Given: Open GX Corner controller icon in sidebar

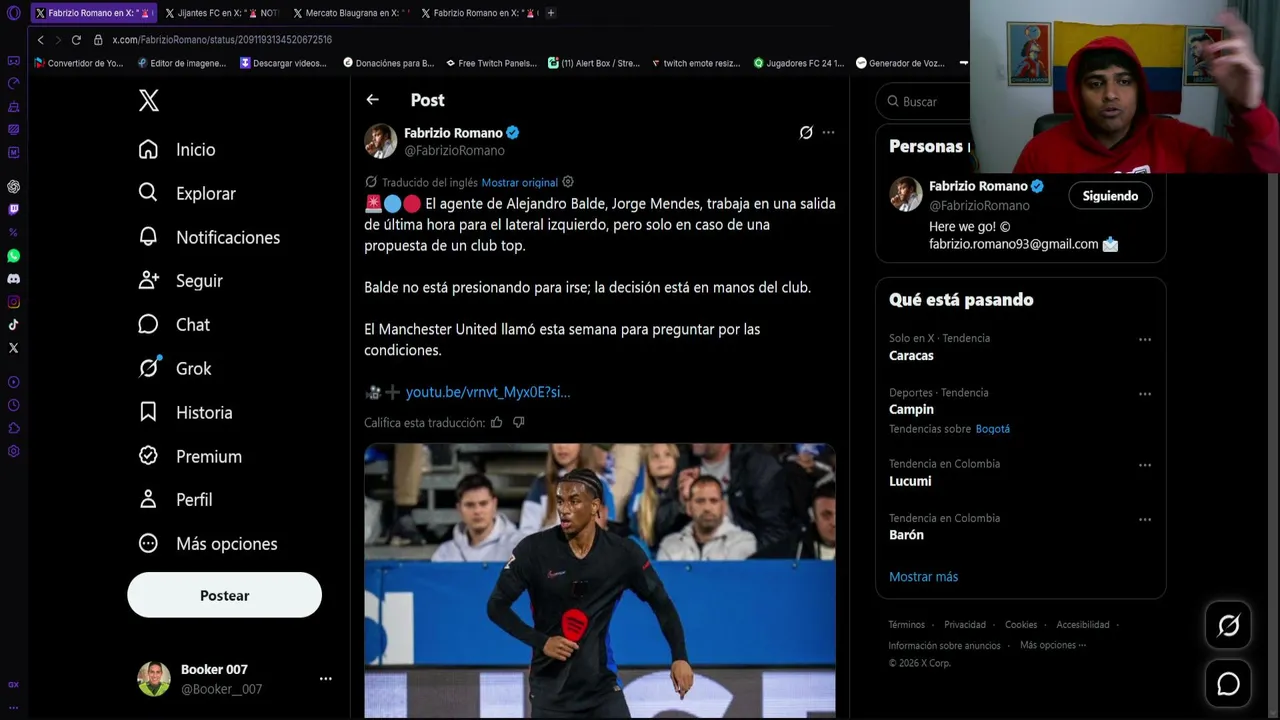Looking at the screenshot, I should click(13, 61).
